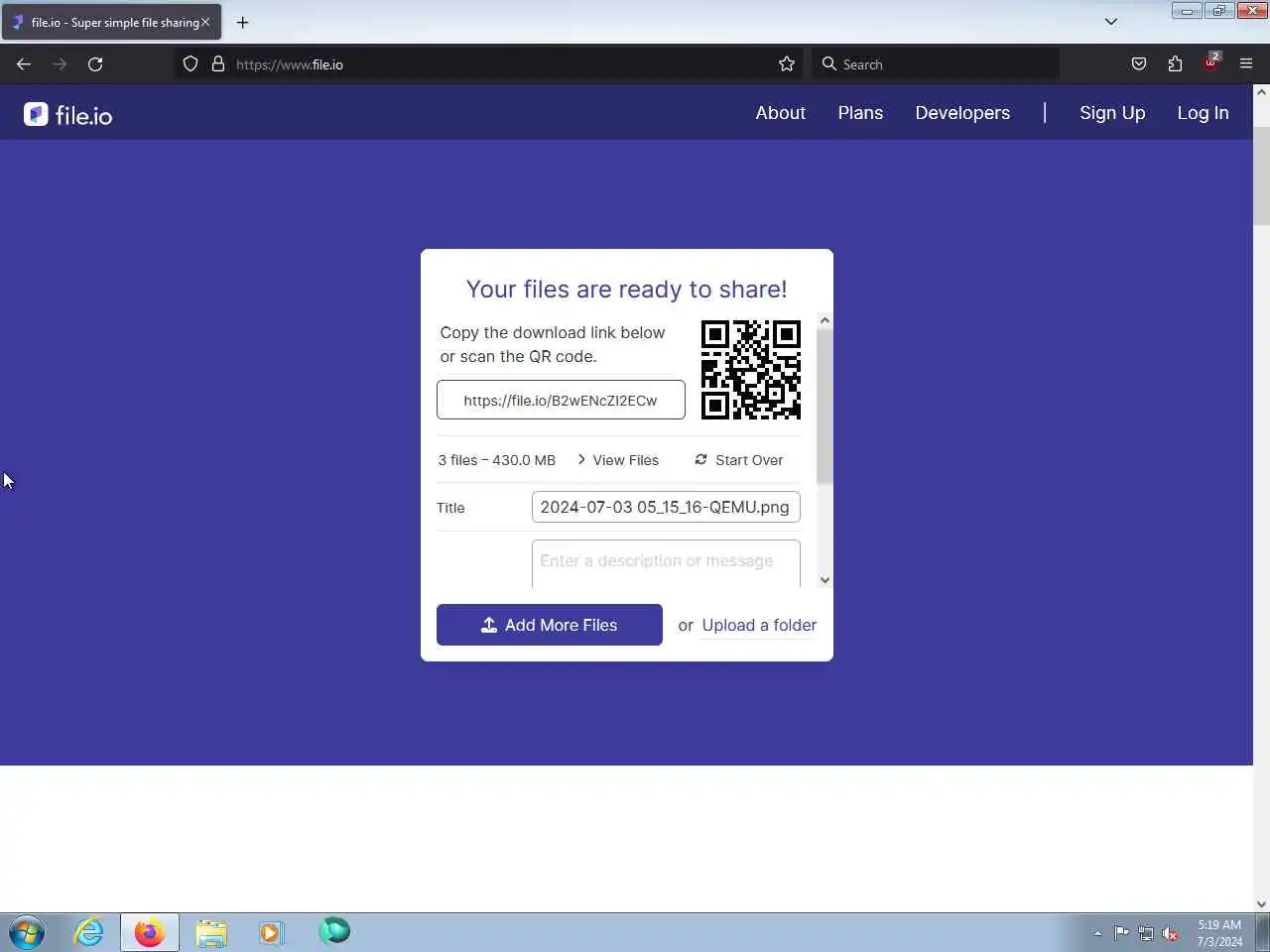
Task: Click the padlock site security icon
Action: click(x=218, y=64)
